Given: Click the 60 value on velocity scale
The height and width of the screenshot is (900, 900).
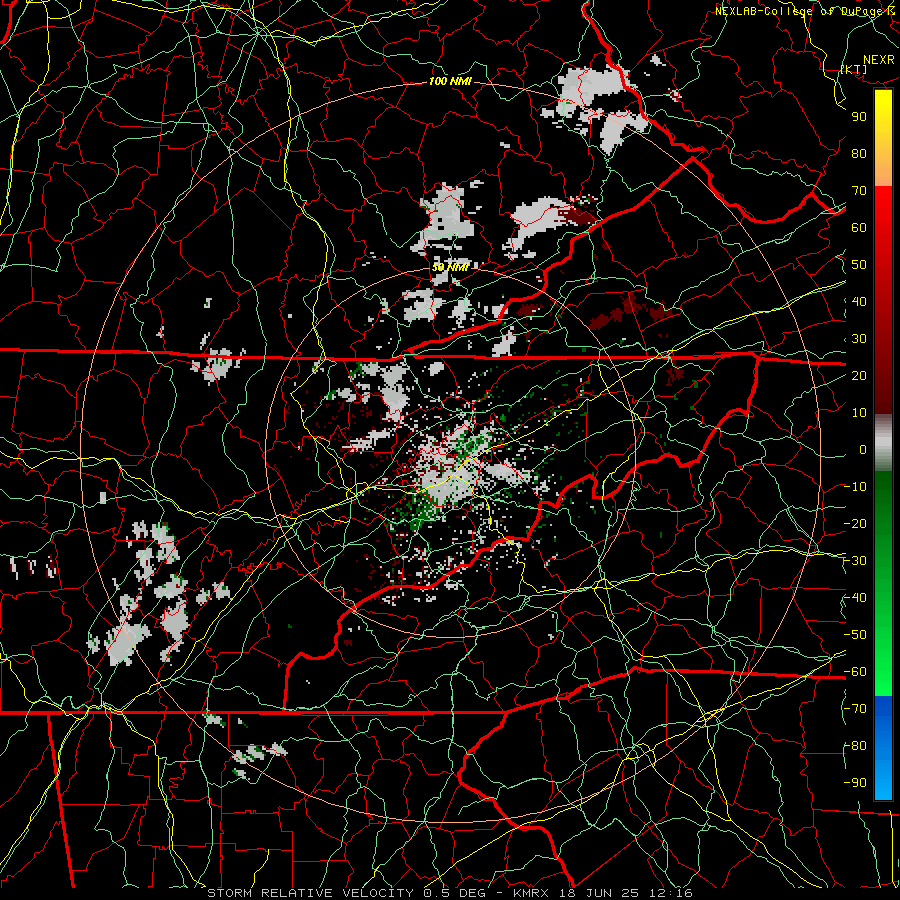Looking at the screenshot, I should tap(859, 228).
